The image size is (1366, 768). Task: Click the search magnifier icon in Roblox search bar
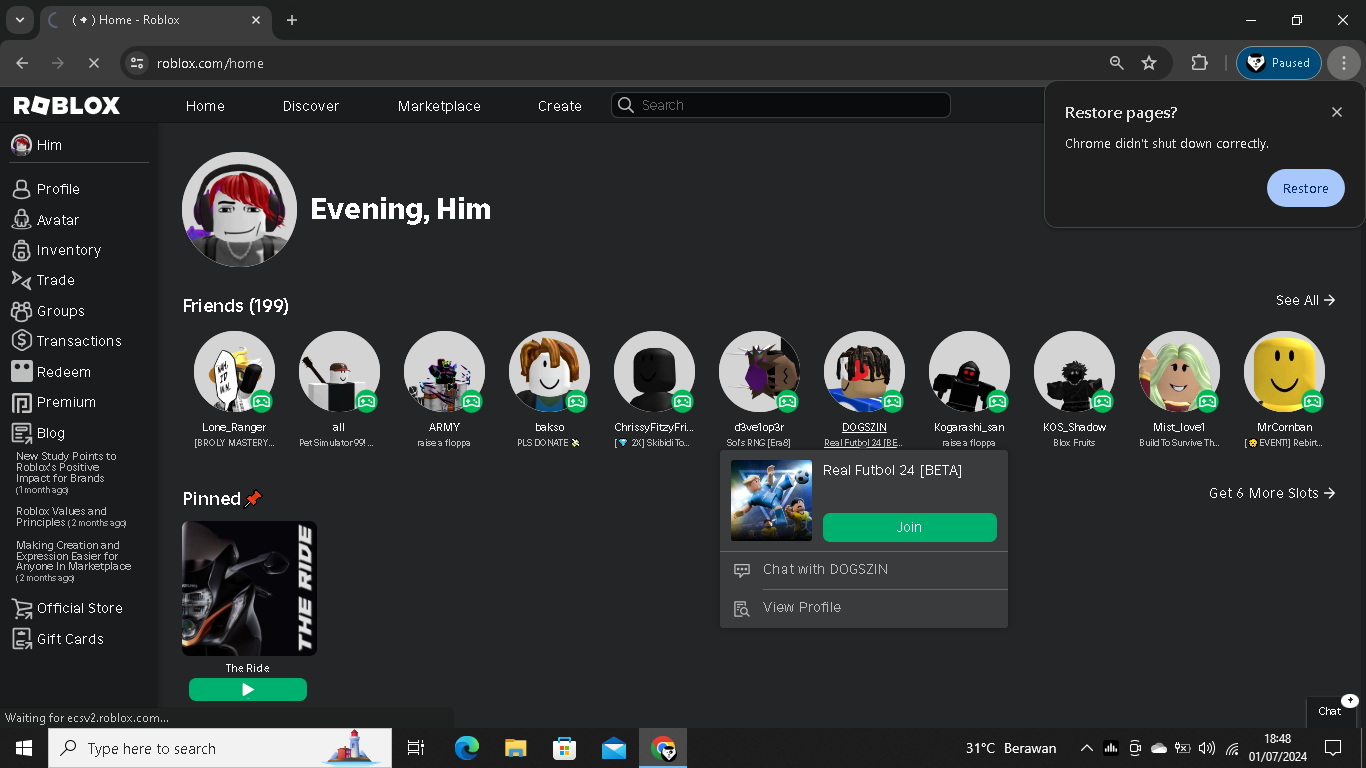626,105
